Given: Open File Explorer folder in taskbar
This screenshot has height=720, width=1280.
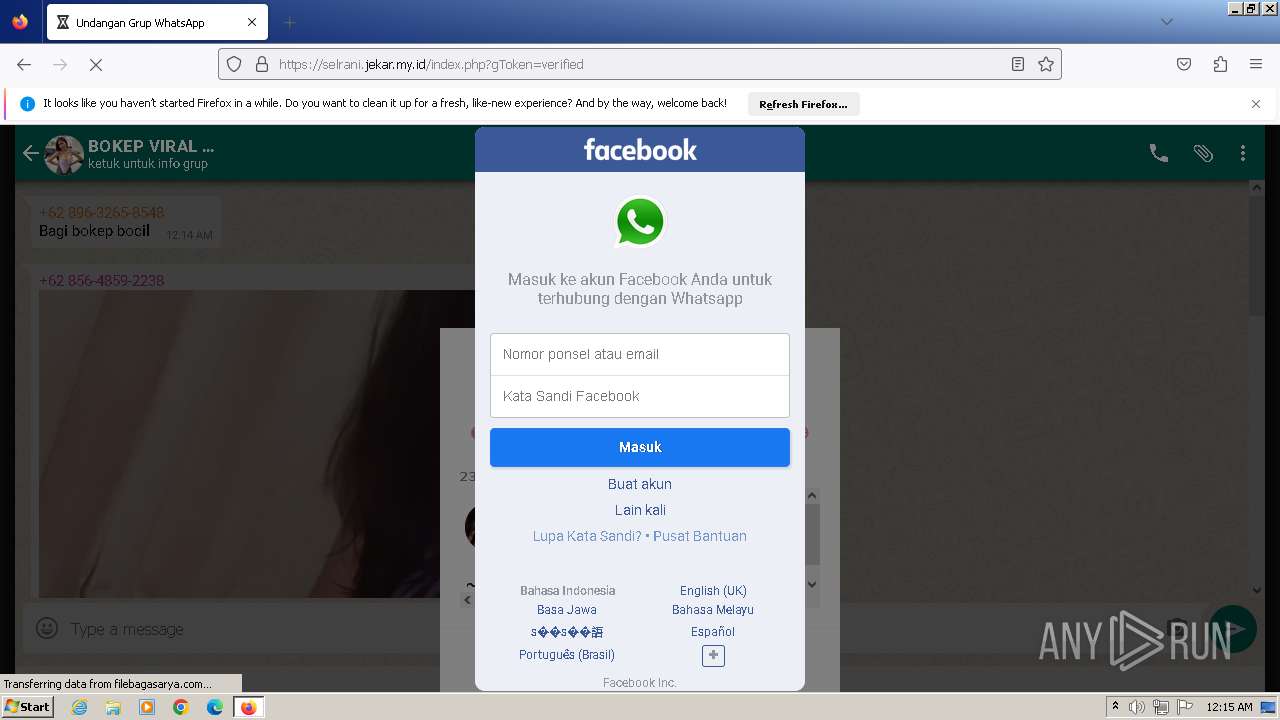Looking at the screenshot, I should pos(113,707).
